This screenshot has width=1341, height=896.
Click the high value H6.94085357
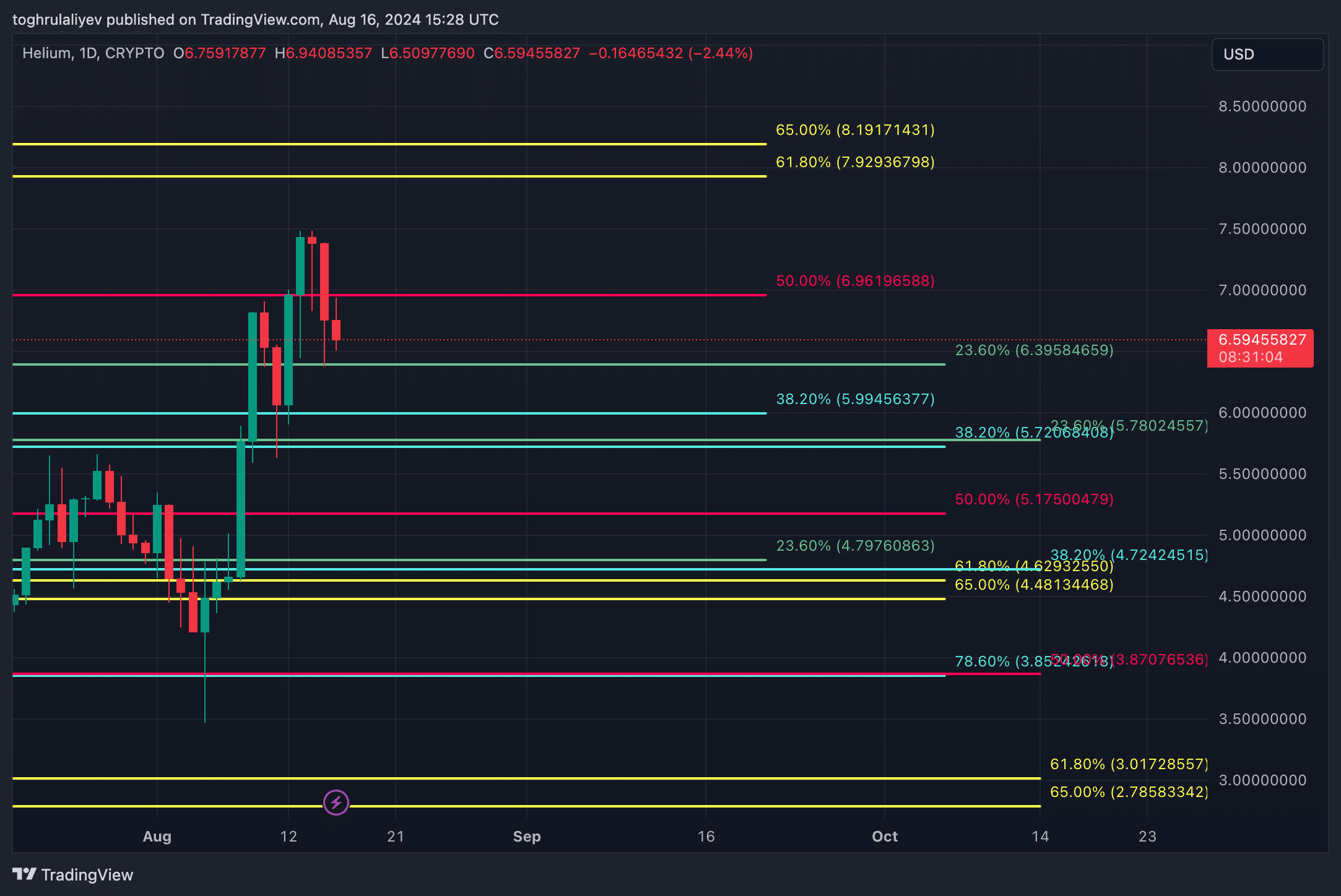[323, 53]
